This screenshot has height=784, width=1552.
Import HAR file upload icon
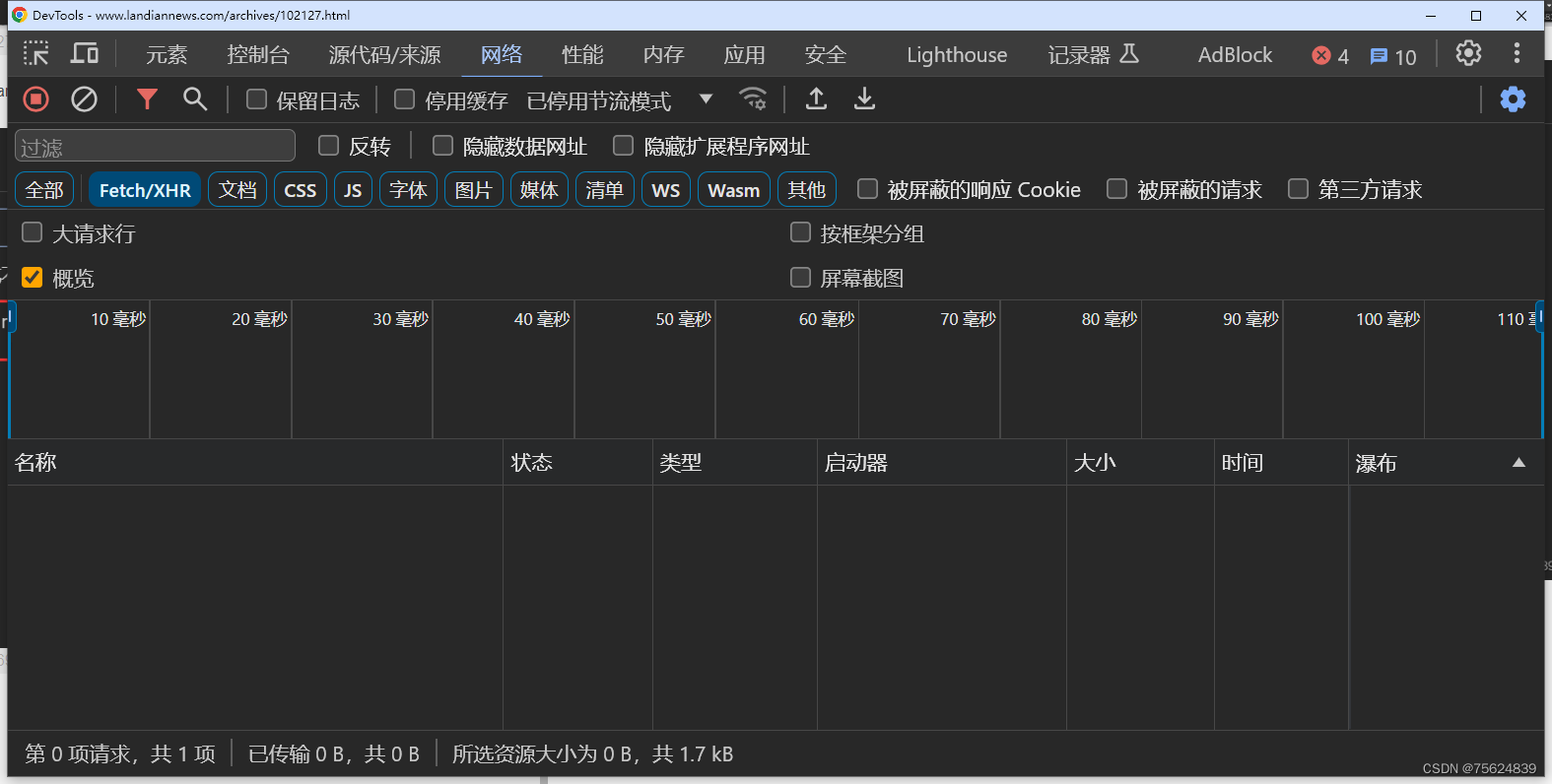816,99
